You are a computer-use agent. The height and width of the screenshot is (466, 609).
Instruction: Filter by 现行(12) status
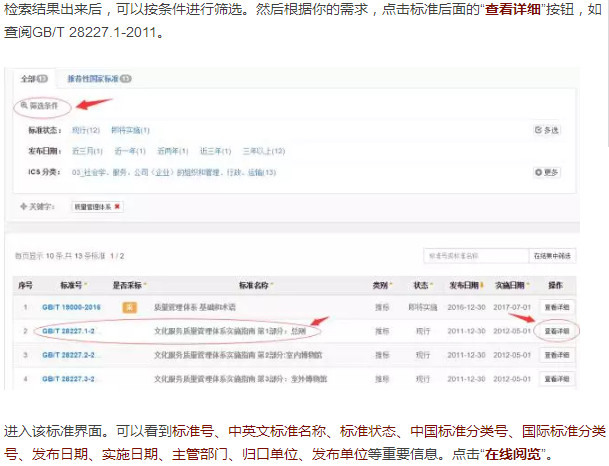click(x=86, y=131)
